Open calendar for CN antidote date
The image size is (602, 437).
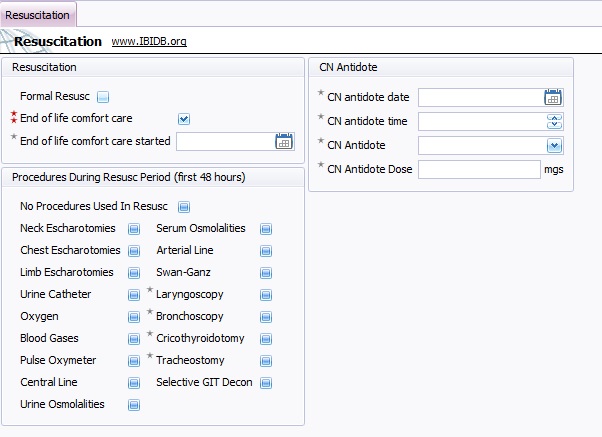[x=553, y=97]
